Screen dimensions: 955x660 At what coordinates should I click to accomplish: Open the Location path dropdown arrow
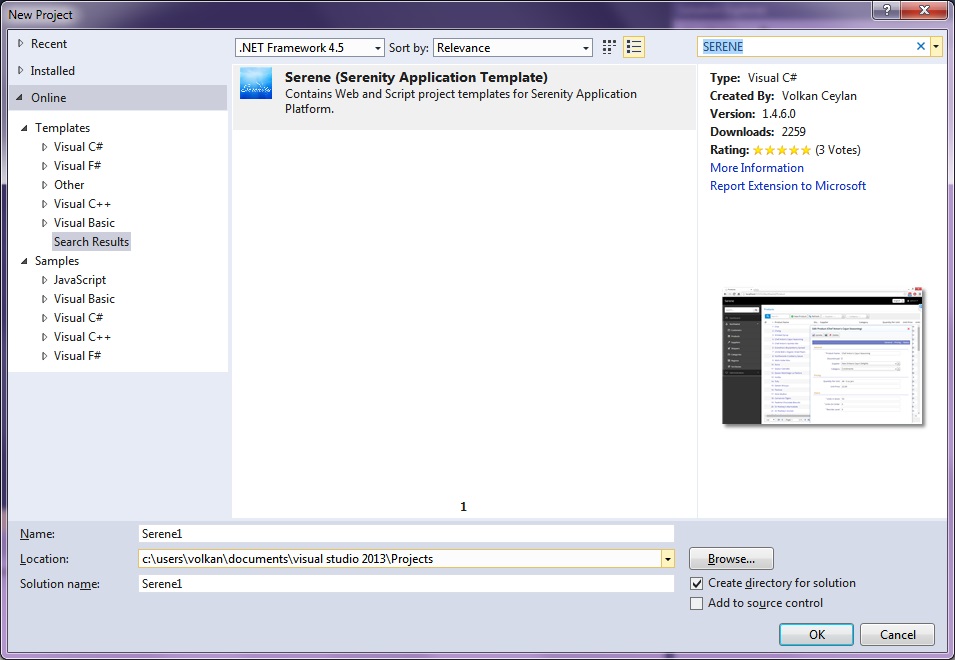click(668, 559)
